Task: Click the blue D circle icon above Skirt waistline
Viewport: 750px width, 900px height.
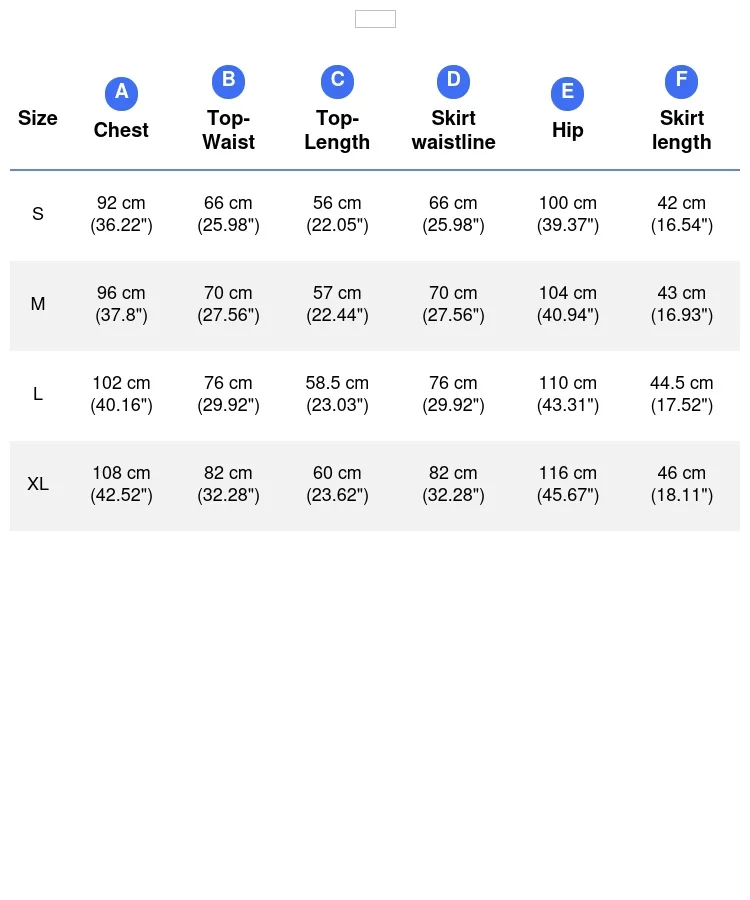Action: (x=453, y=81)
